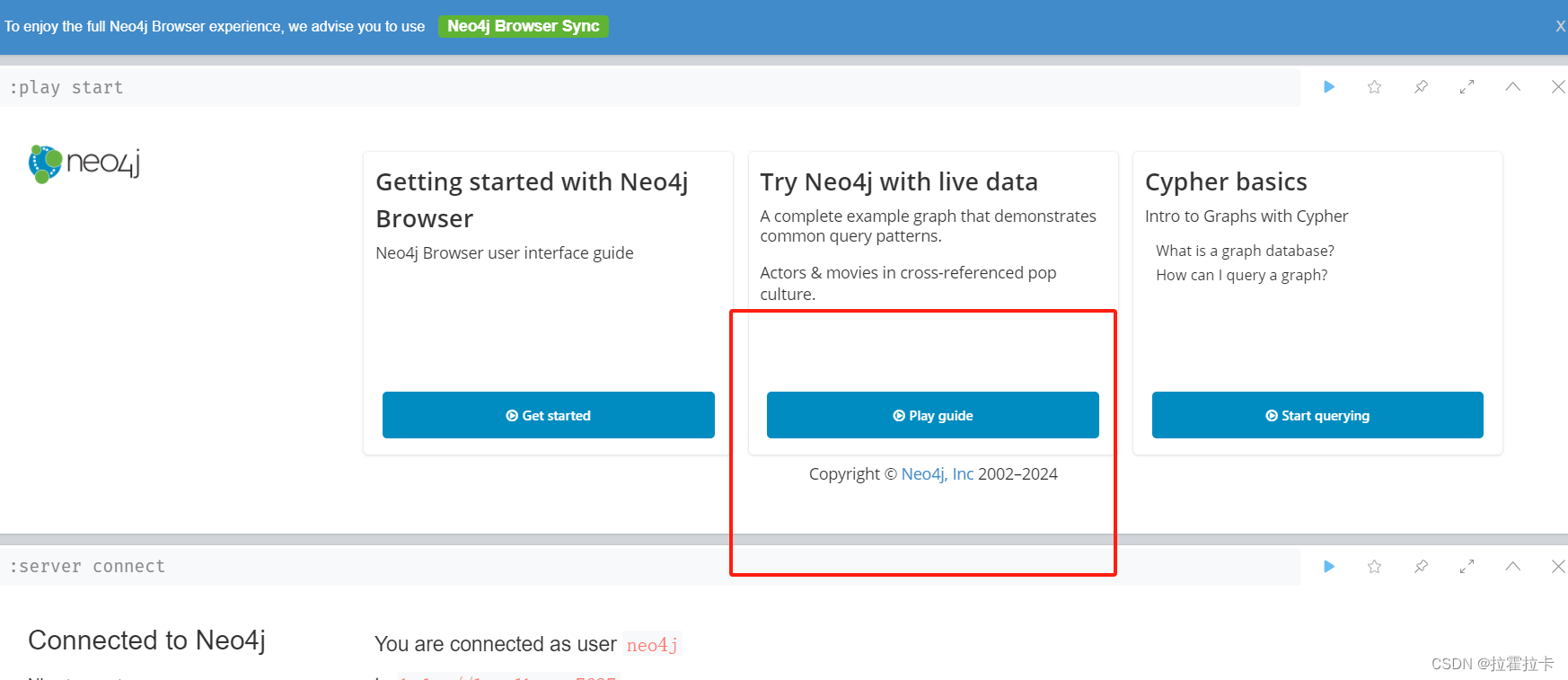Click 'Getting started with Neo4j Browser' heading
The height and width of the screenshot is (680, 1568).
[x=532, y=199]
